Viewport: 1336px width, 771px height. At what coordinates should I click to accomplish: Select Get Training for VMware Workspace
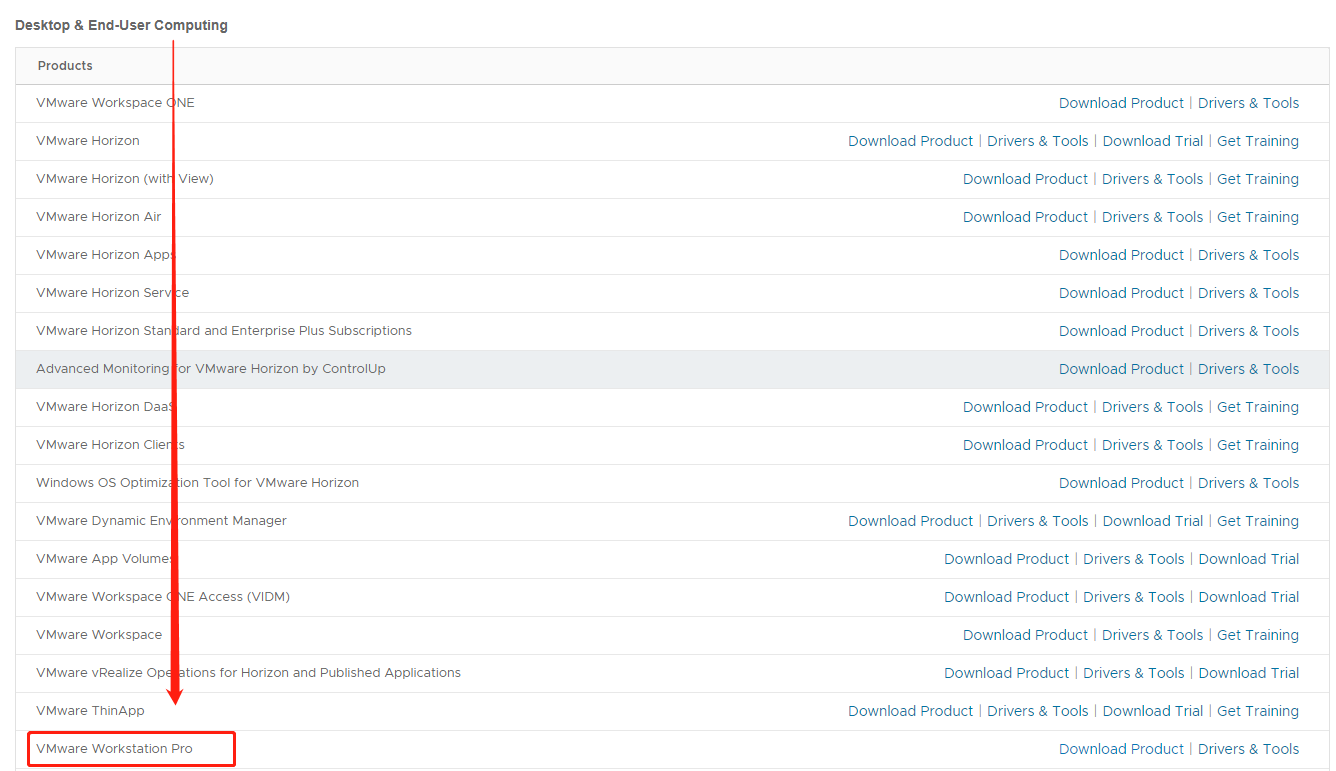point(1257,635)
